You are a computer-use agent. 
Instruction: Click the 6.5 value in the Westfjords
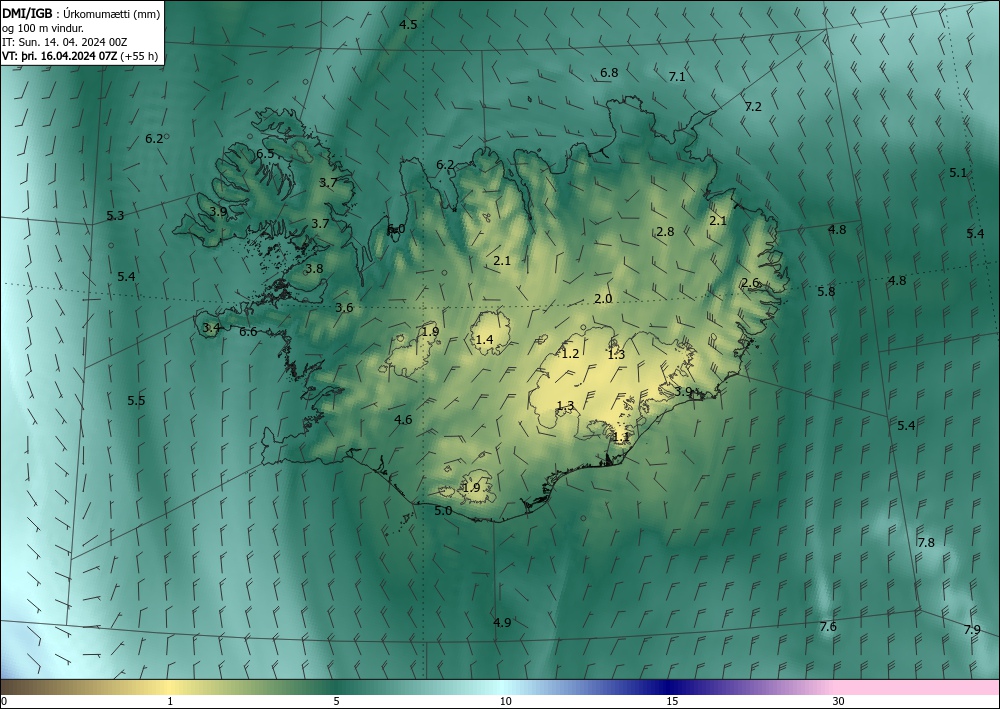coord(265,154)
